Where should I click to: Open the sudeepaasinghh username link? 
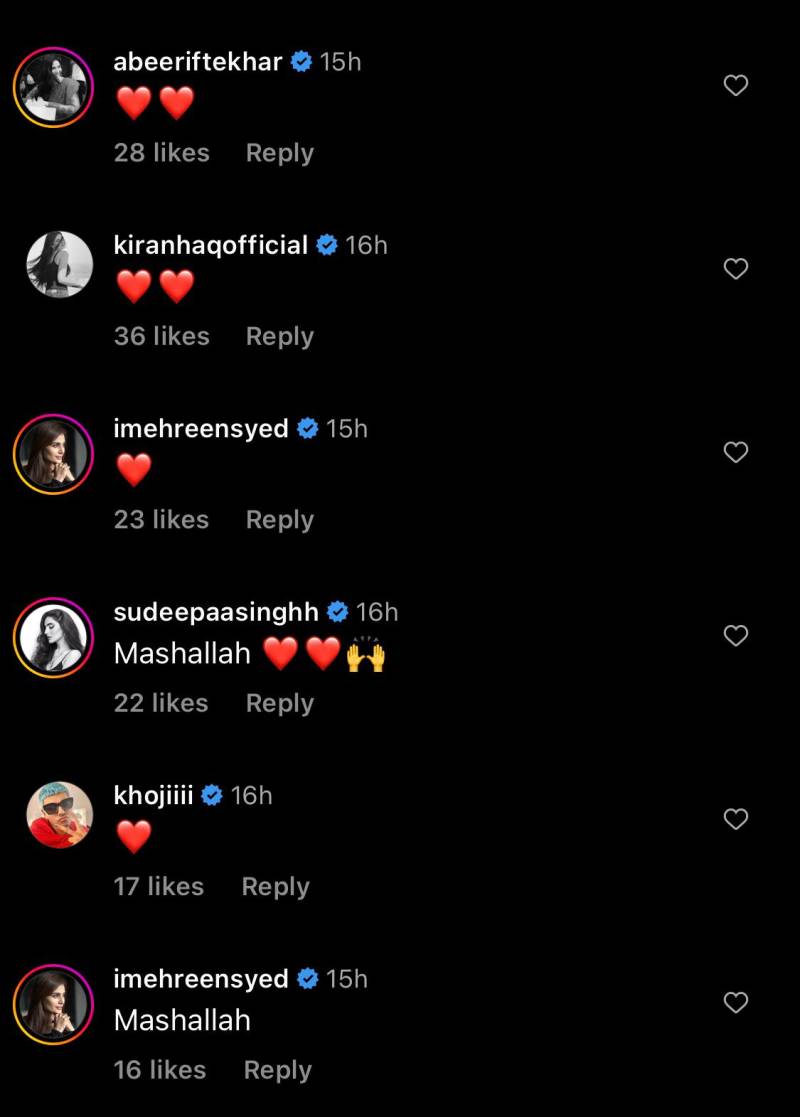[216, 612]
